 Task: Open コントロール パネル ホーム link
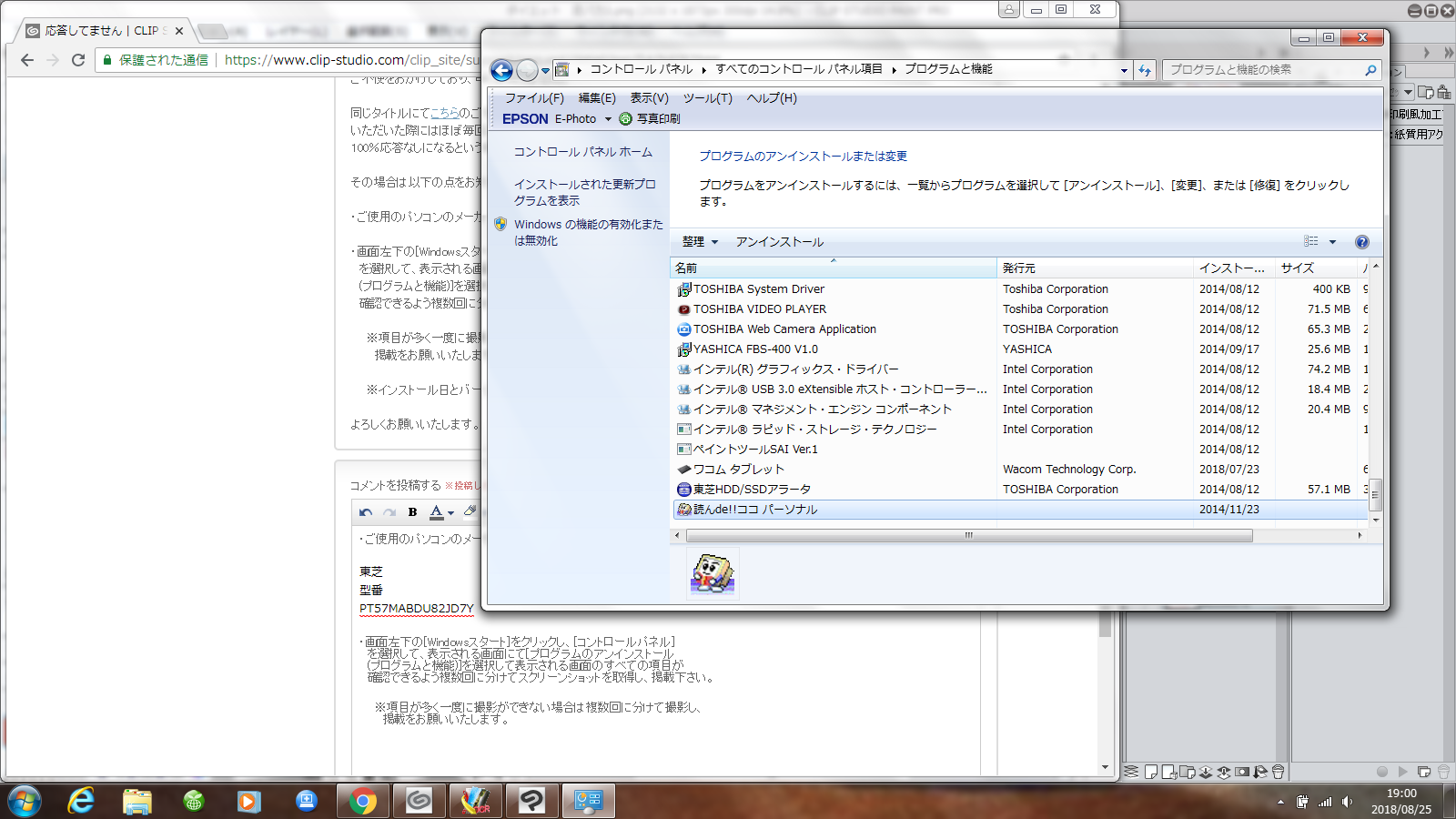coord(582,152)
